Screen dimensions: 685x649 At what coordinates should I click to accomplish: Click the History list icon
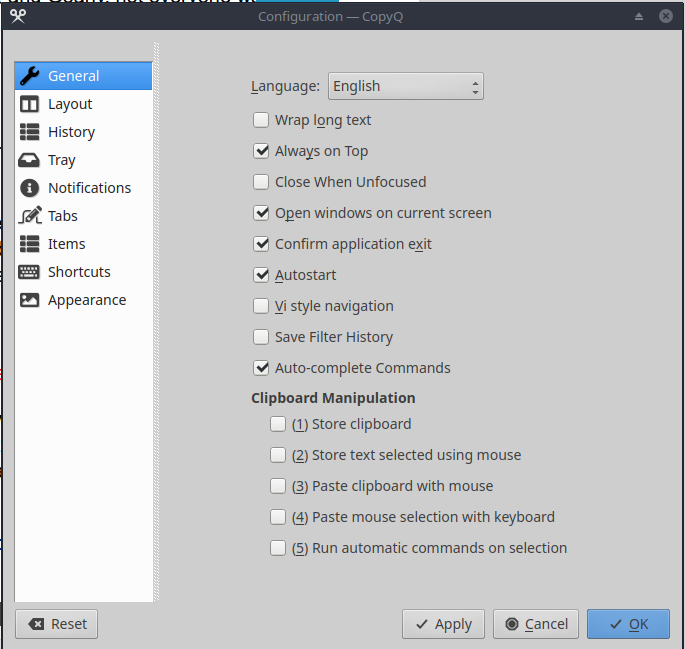pos(30,132)
